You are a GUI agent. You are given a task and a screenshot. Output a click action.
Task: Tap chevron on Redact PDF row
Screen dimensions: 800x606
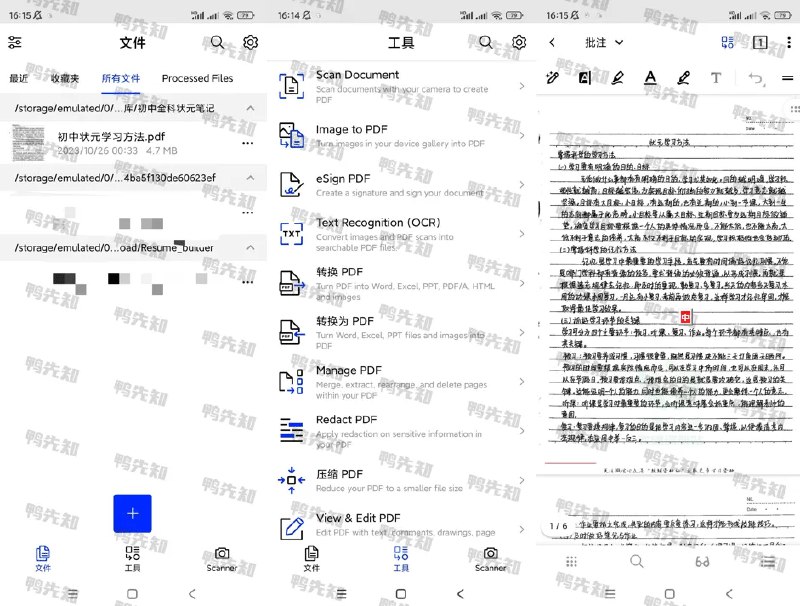coord(521,431)
